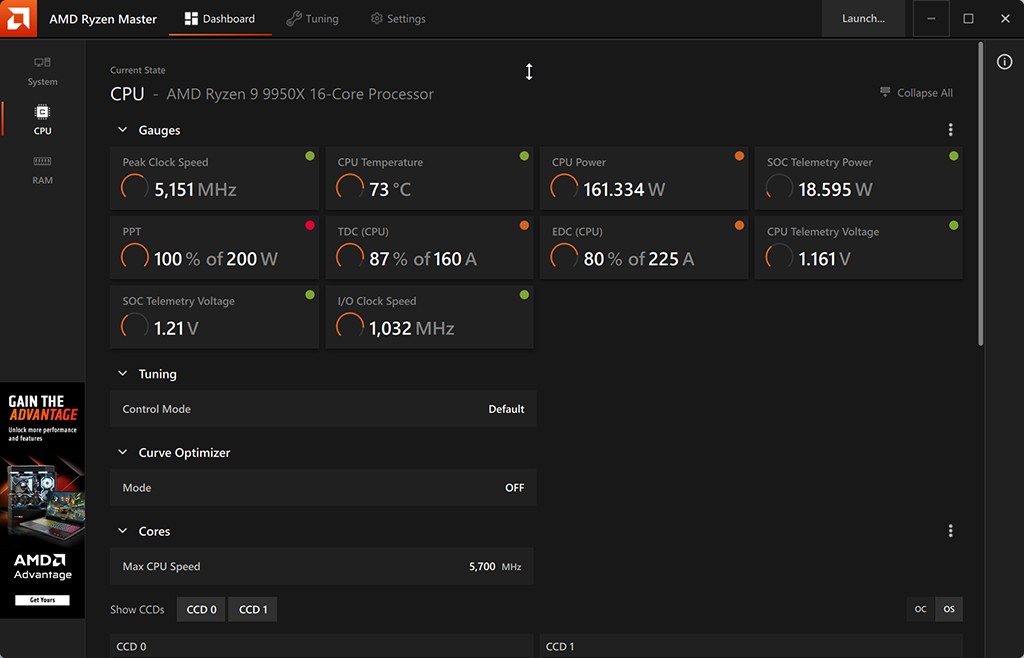Click the CPU Telemetry Voltage gauge
1024x658 pixels.
tap(859, 247)
